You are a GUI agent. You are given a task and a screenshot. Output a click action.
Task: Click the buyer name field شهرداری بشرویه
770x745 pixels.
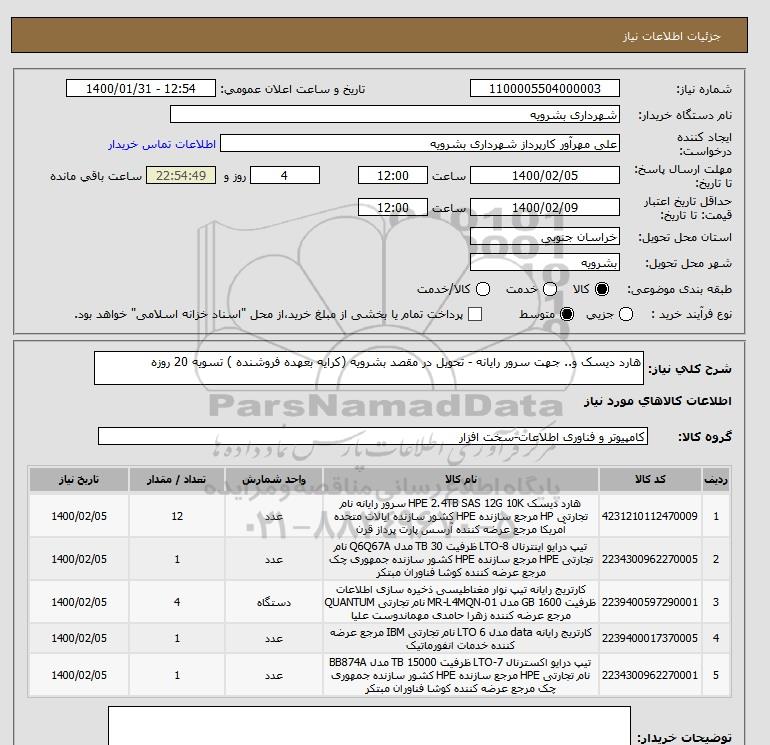(395, 114)
